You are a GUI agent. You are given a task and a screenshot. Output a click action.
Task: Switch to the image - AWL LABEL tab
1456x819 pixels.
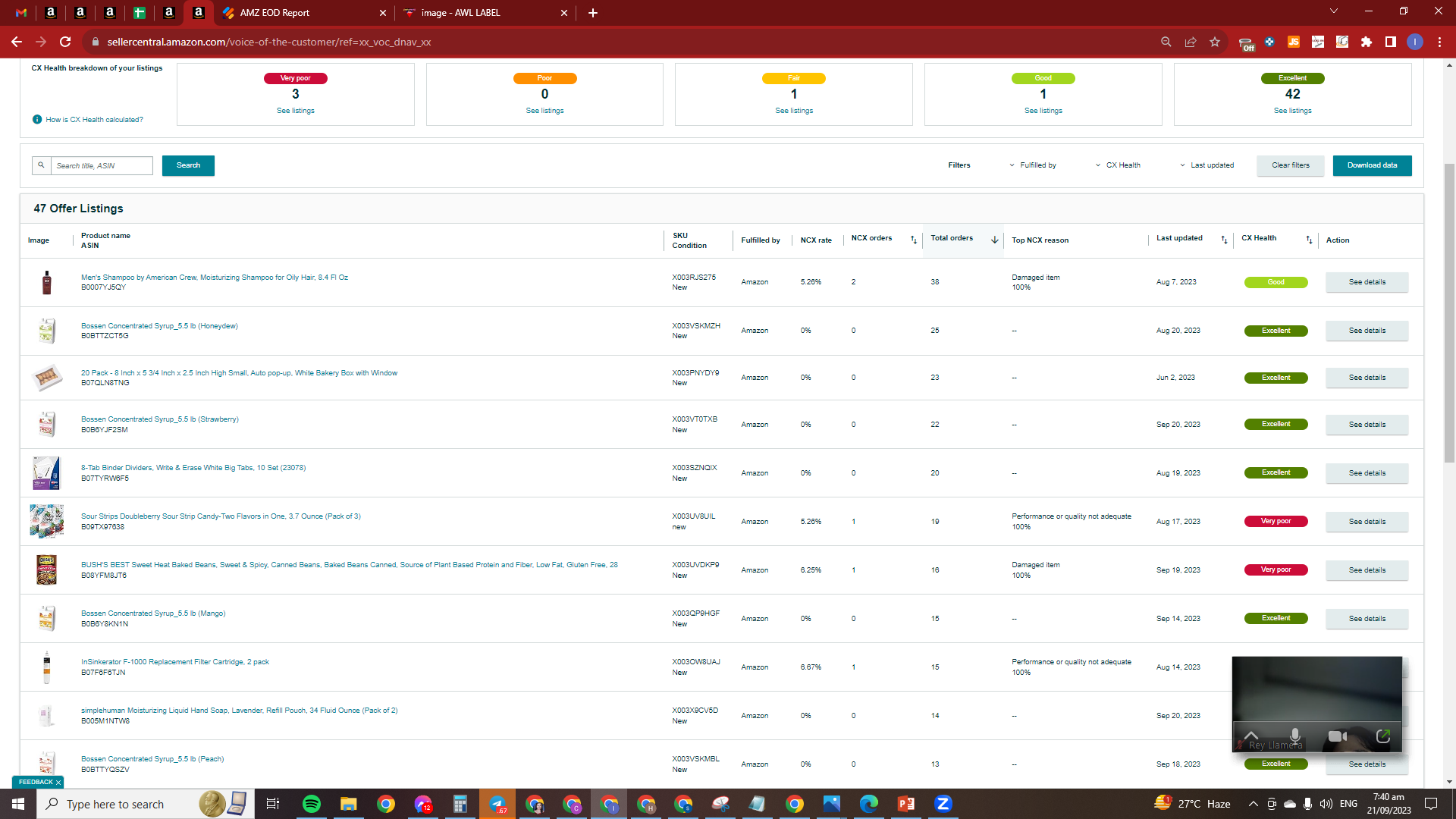click(485, 13)
